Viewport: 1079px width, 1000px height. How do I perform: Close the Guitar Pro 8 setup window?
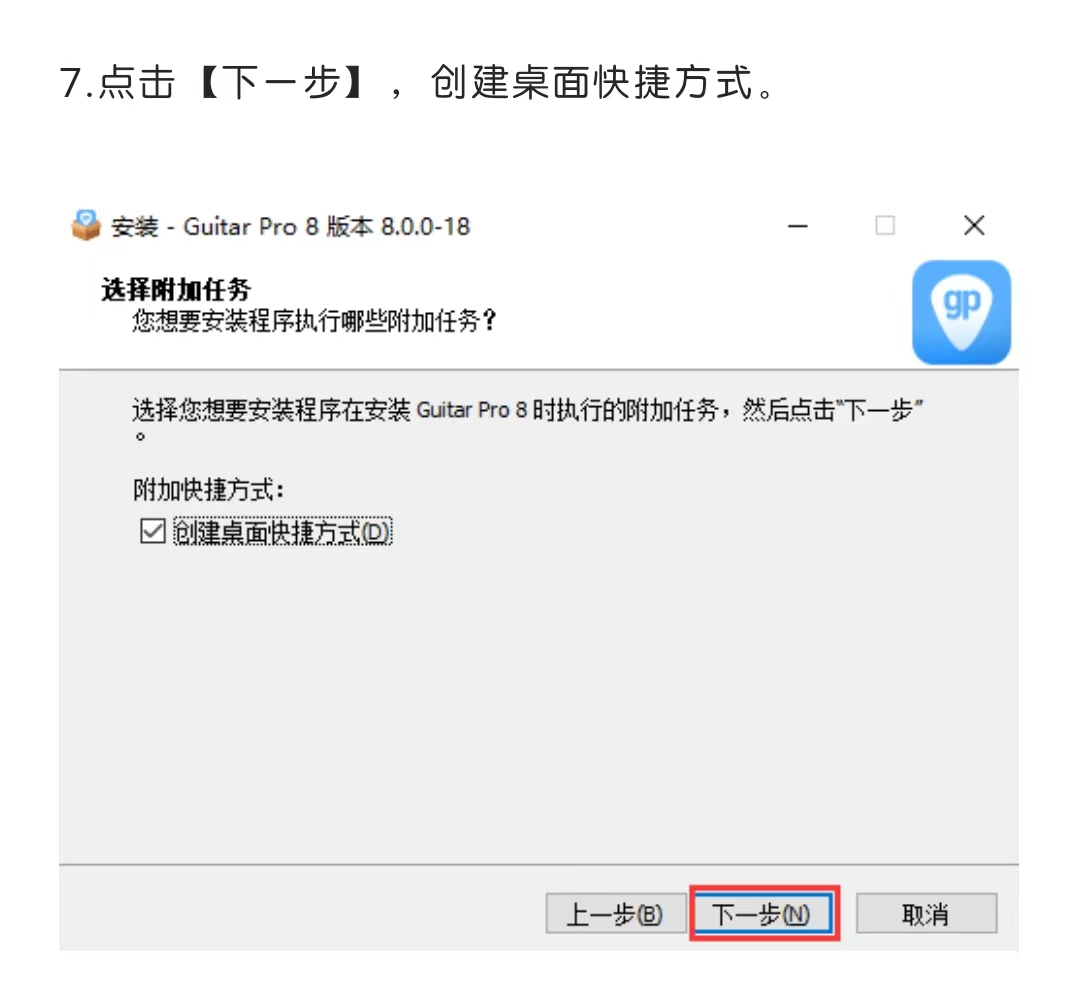click(x=974, y=225)
